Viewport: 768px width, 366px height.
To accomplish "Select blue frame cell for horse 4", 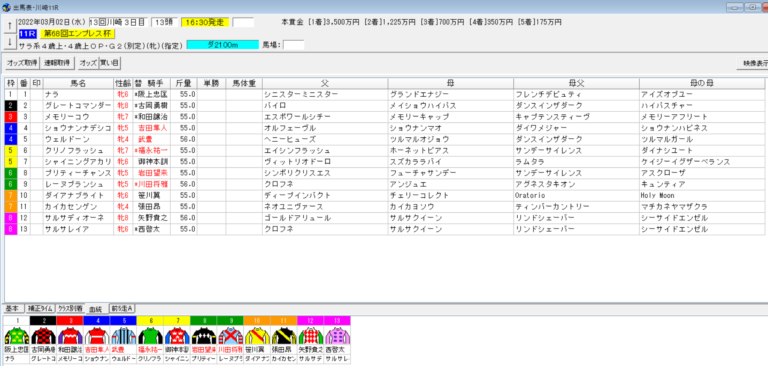I will tap(11, 128).
